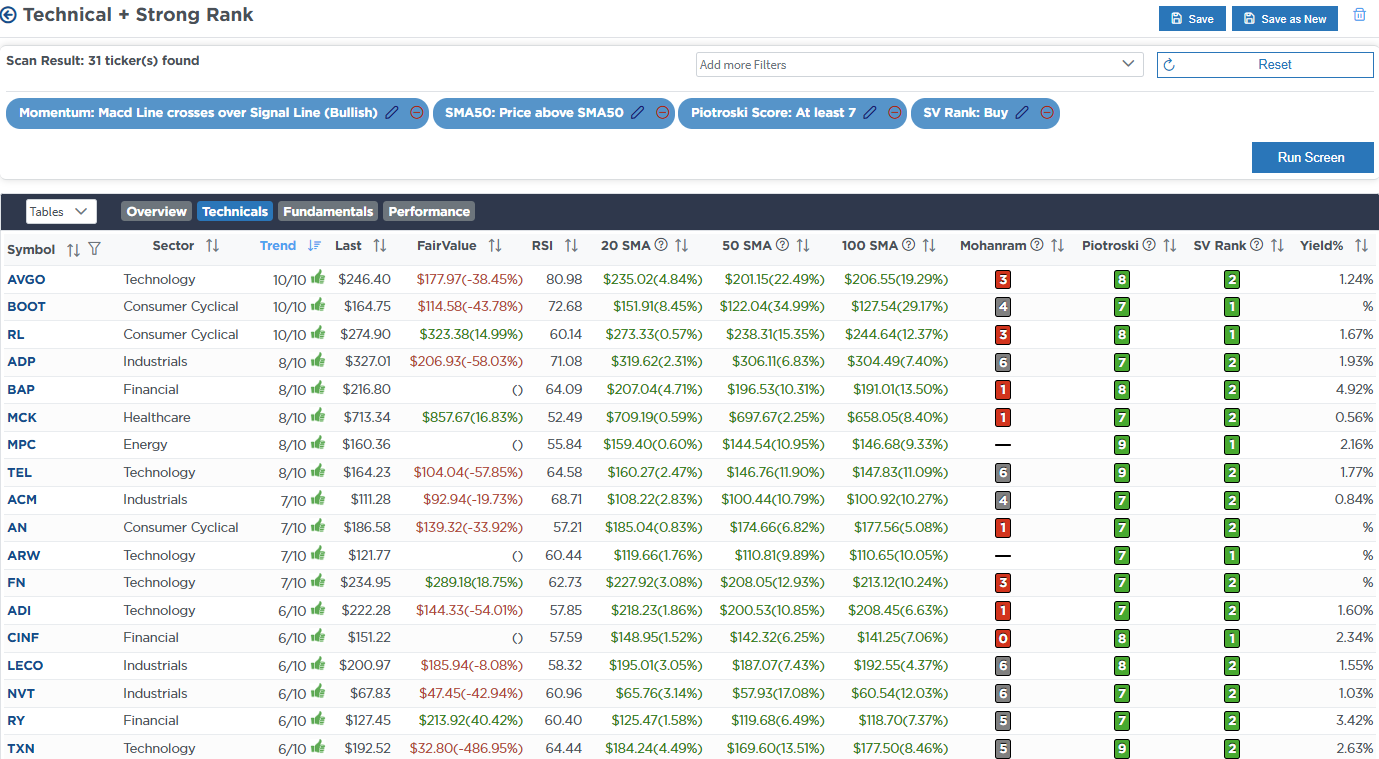Sort table by Last price
Viewport: 1379px width, 759px height.
pyautogui.click(x=379, y=245)
